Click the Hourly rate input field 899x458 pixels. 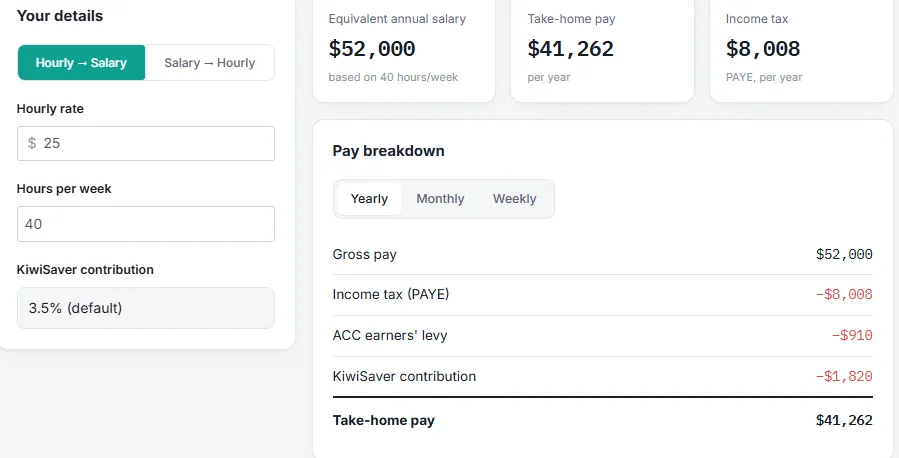pyautogui.click(x=146, y=143)
